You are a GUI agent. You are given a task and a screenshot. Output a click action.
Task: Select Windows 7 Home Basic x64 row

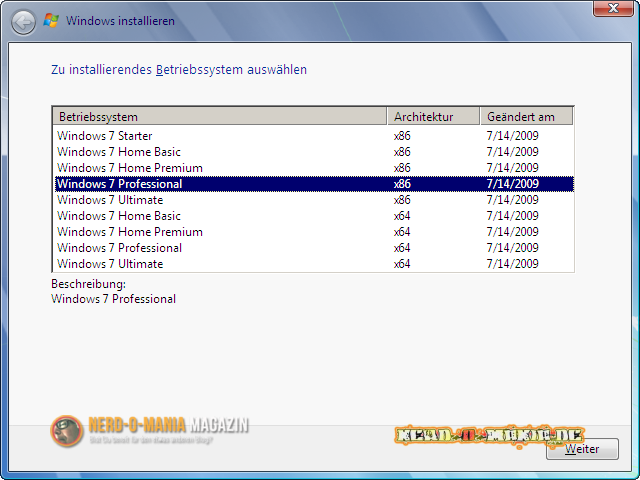click(x=314, y=216)
